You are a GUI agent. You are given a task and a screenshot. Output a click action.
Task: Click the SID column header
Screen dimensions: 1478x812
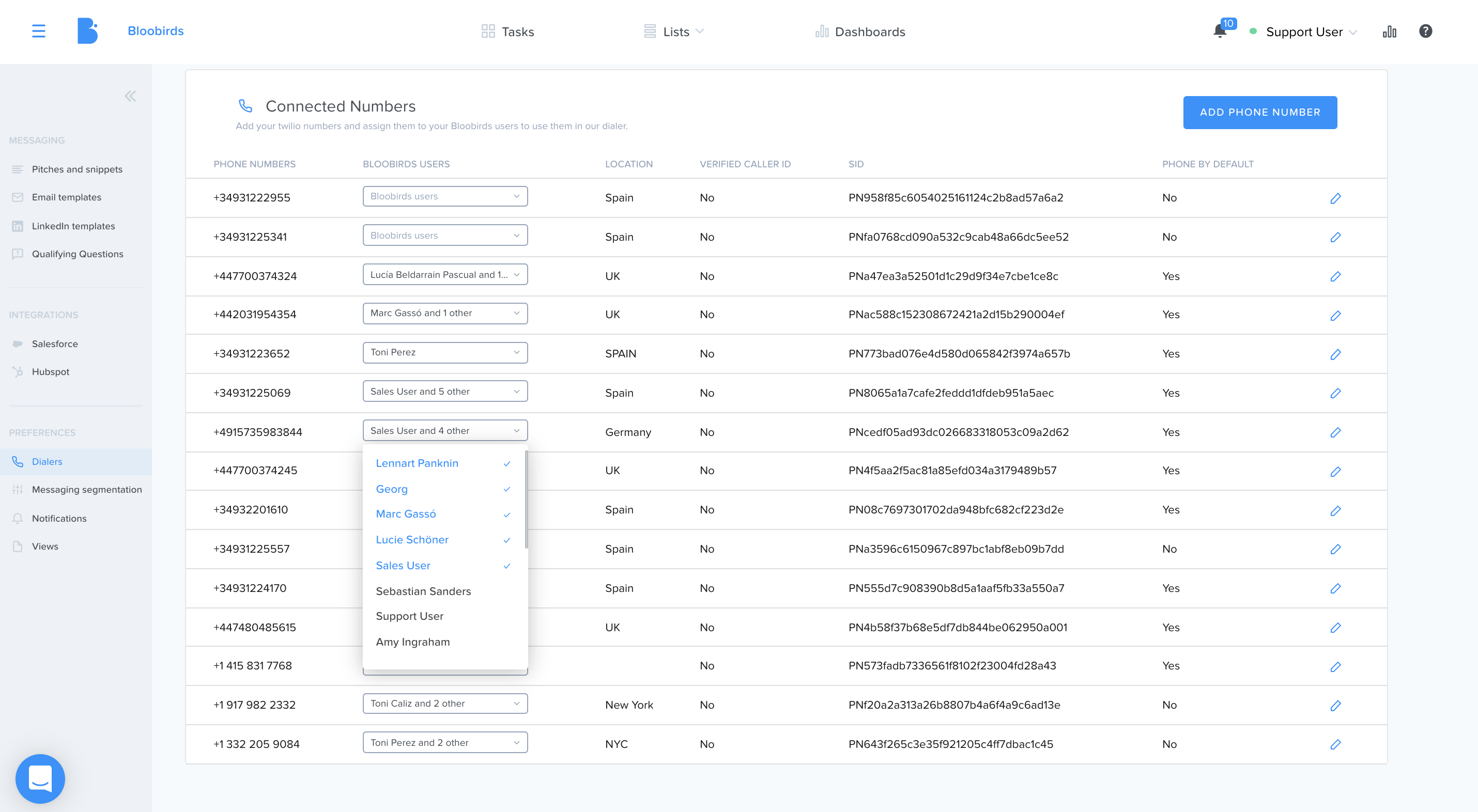tap(855, 164)
